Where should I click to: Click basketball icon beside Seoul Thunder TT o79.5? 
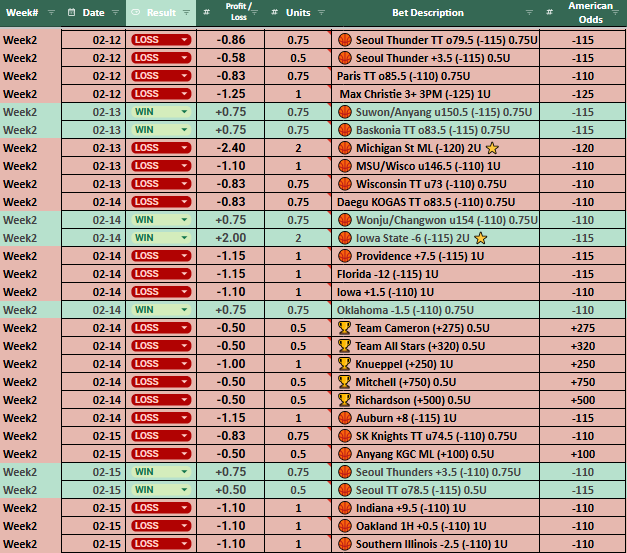point(345,40)
